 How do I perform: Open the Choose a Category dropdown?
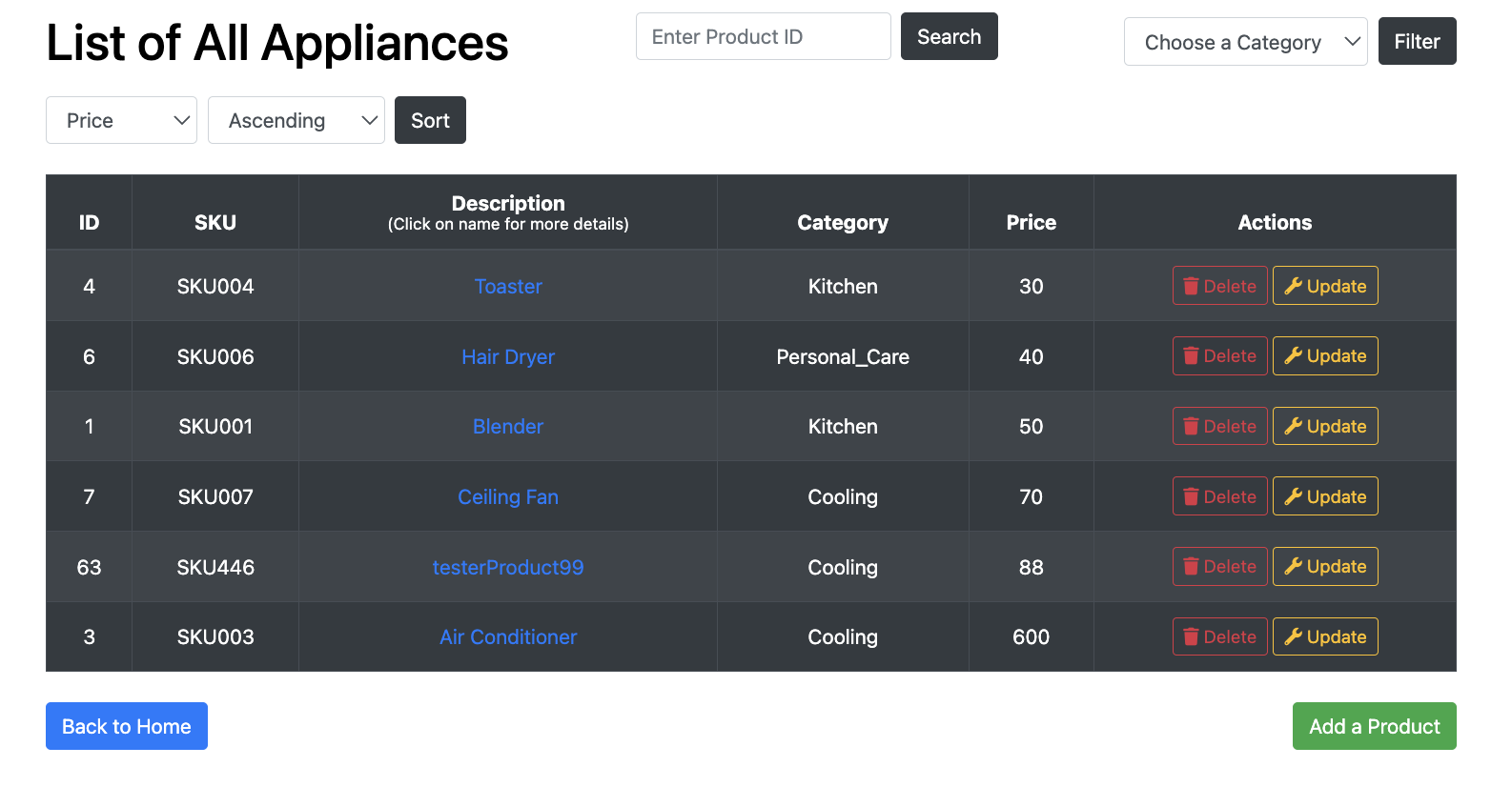point(1245,42)
